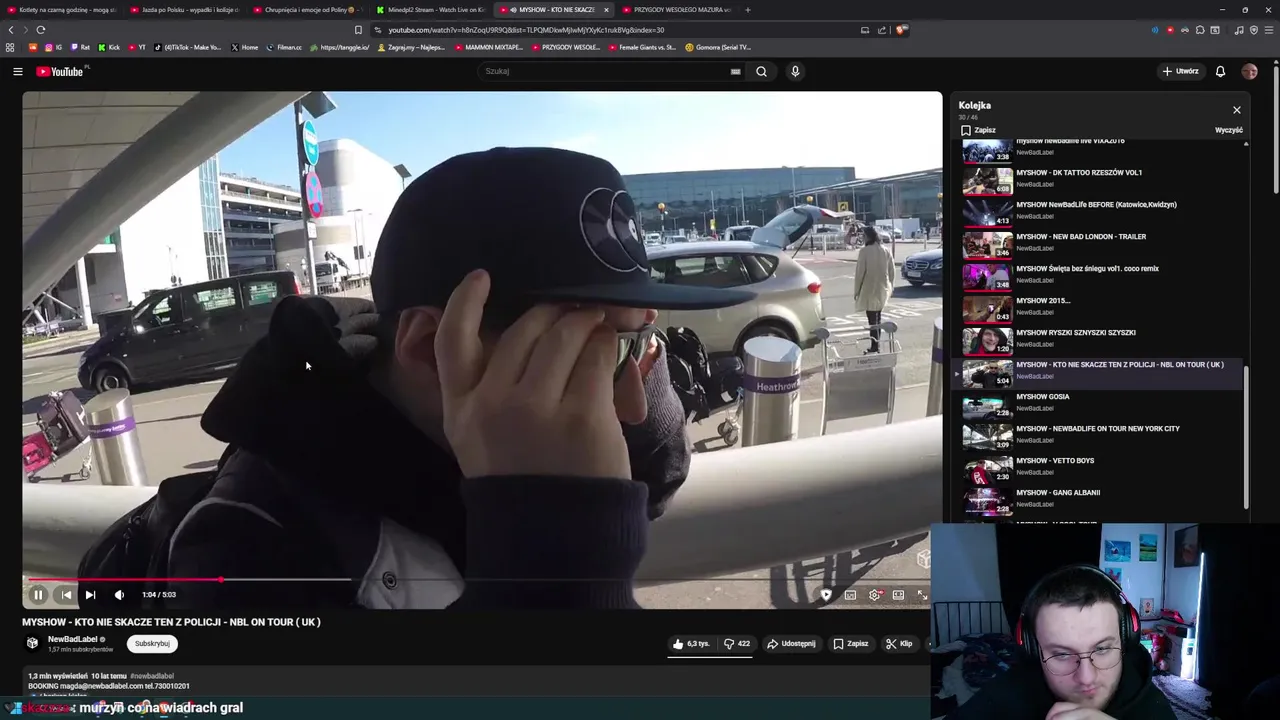
Task: Close the Kolejka queue panel
Action: [x=1237, y=110]
